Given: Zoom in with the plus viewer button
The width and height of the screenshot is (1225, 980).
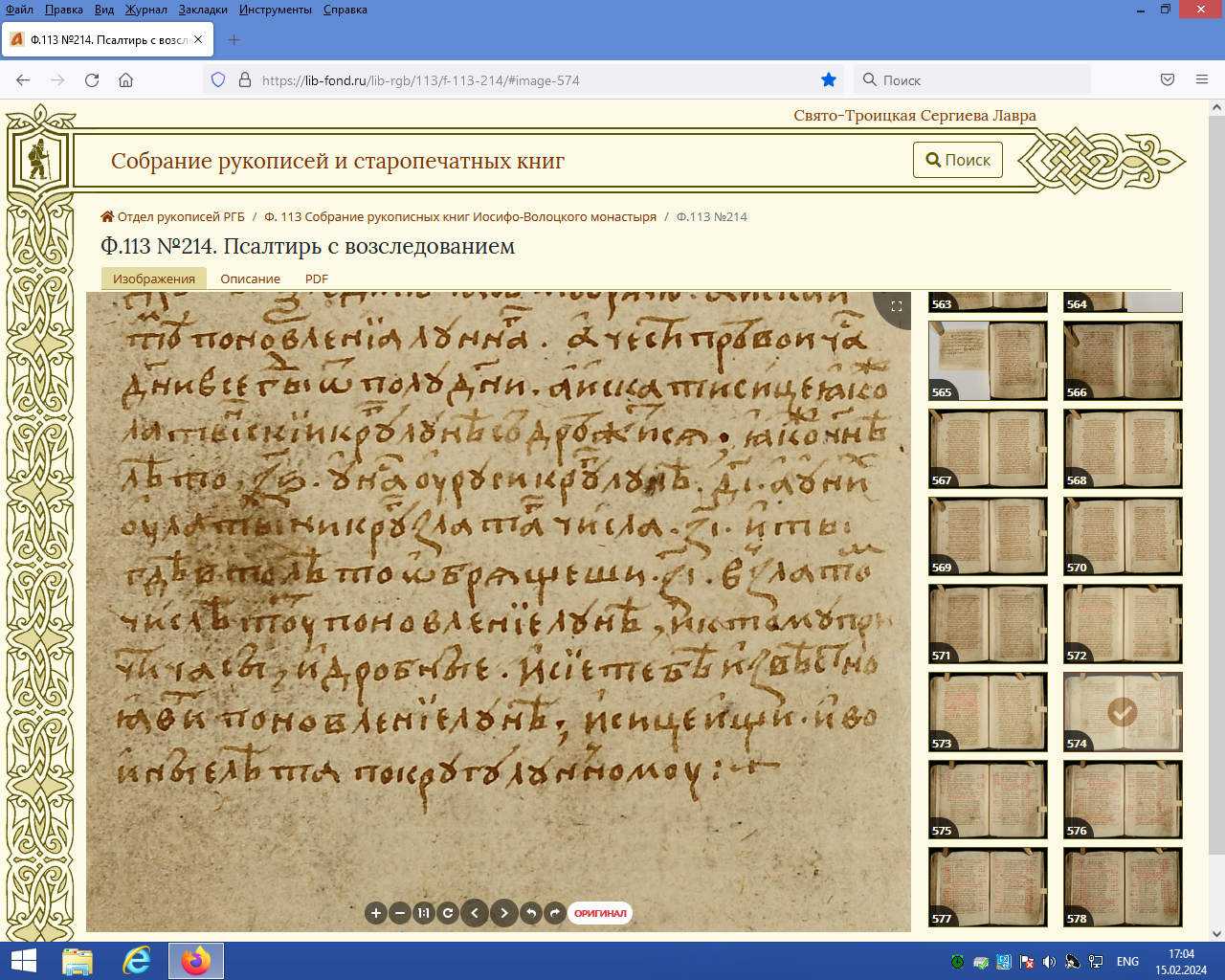Looking at the screenshot, I should [x=376, y=913].
